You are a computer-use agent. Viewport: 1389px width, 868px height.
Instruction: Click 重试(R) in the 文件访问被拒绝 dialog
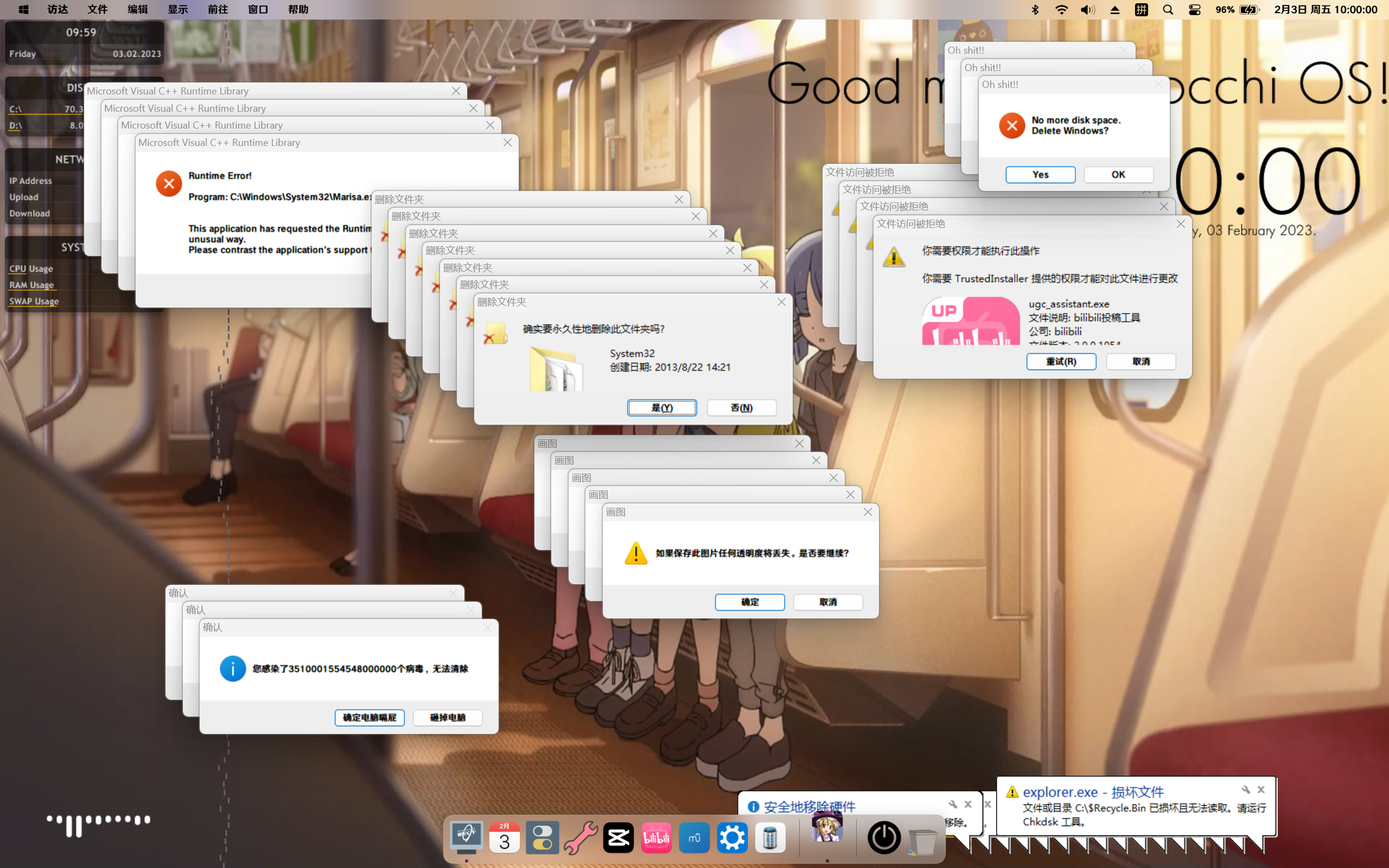(1061, 362)
